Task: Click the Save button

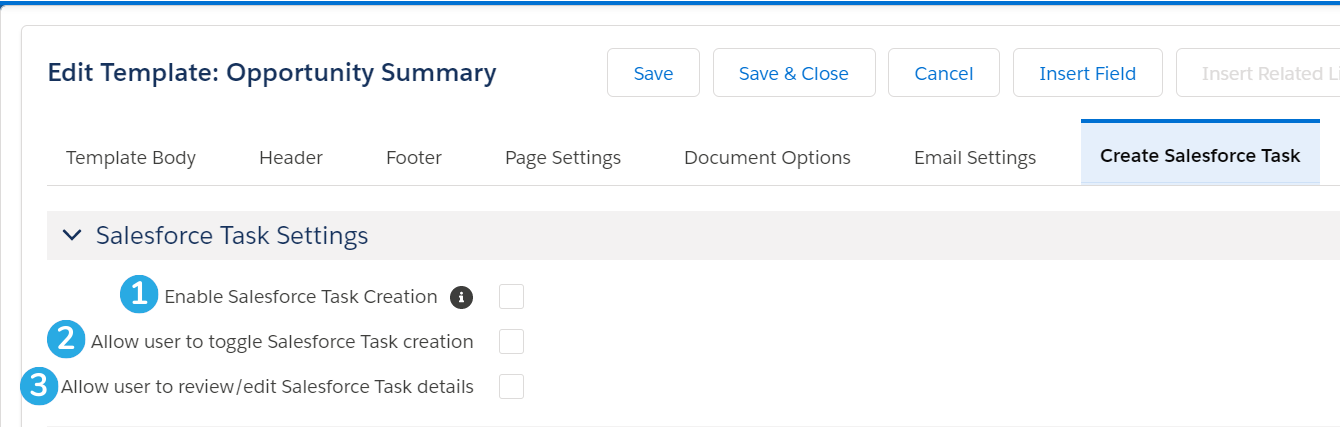Action: [x=654, y=73]
